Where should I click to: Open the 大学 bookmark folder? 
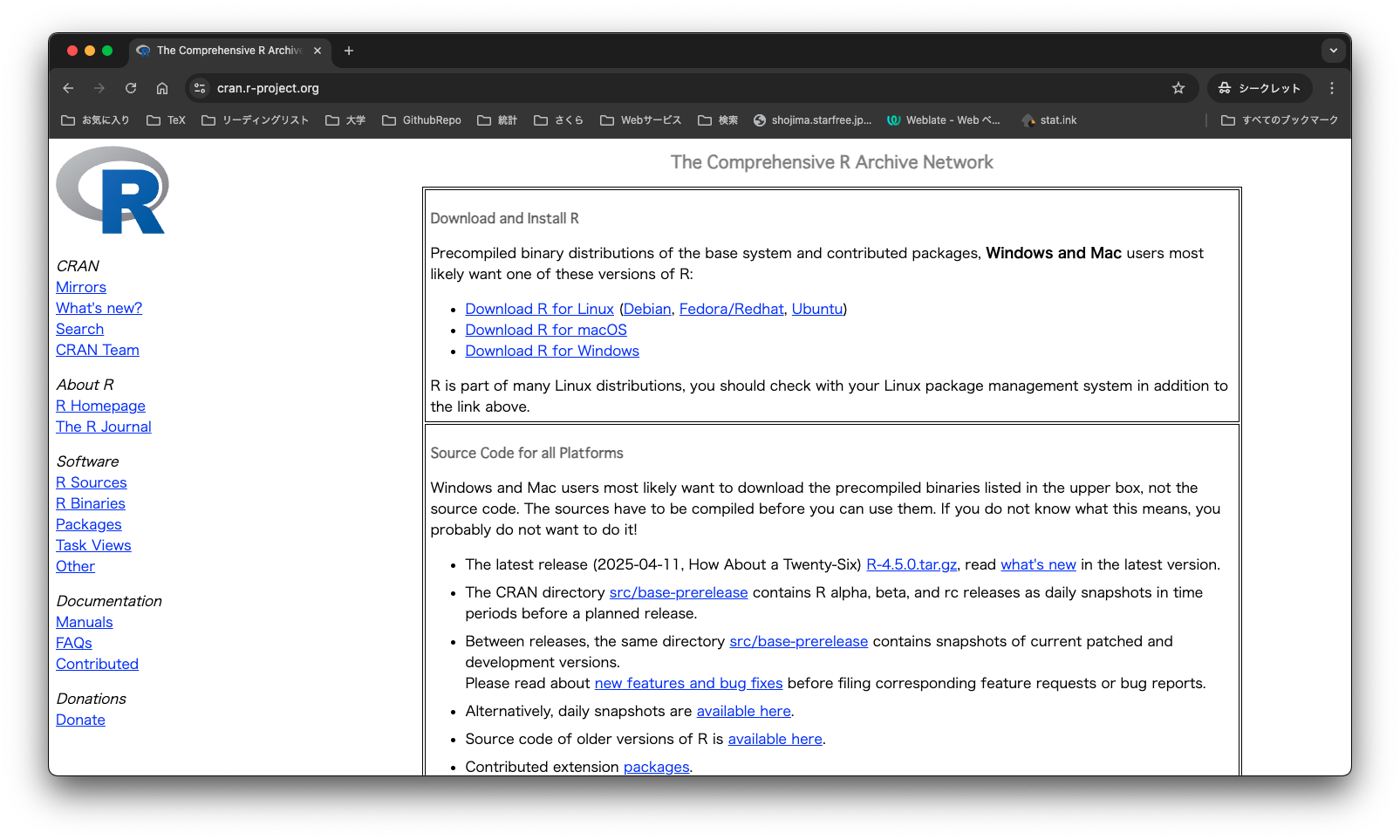(x=345, y=120)
